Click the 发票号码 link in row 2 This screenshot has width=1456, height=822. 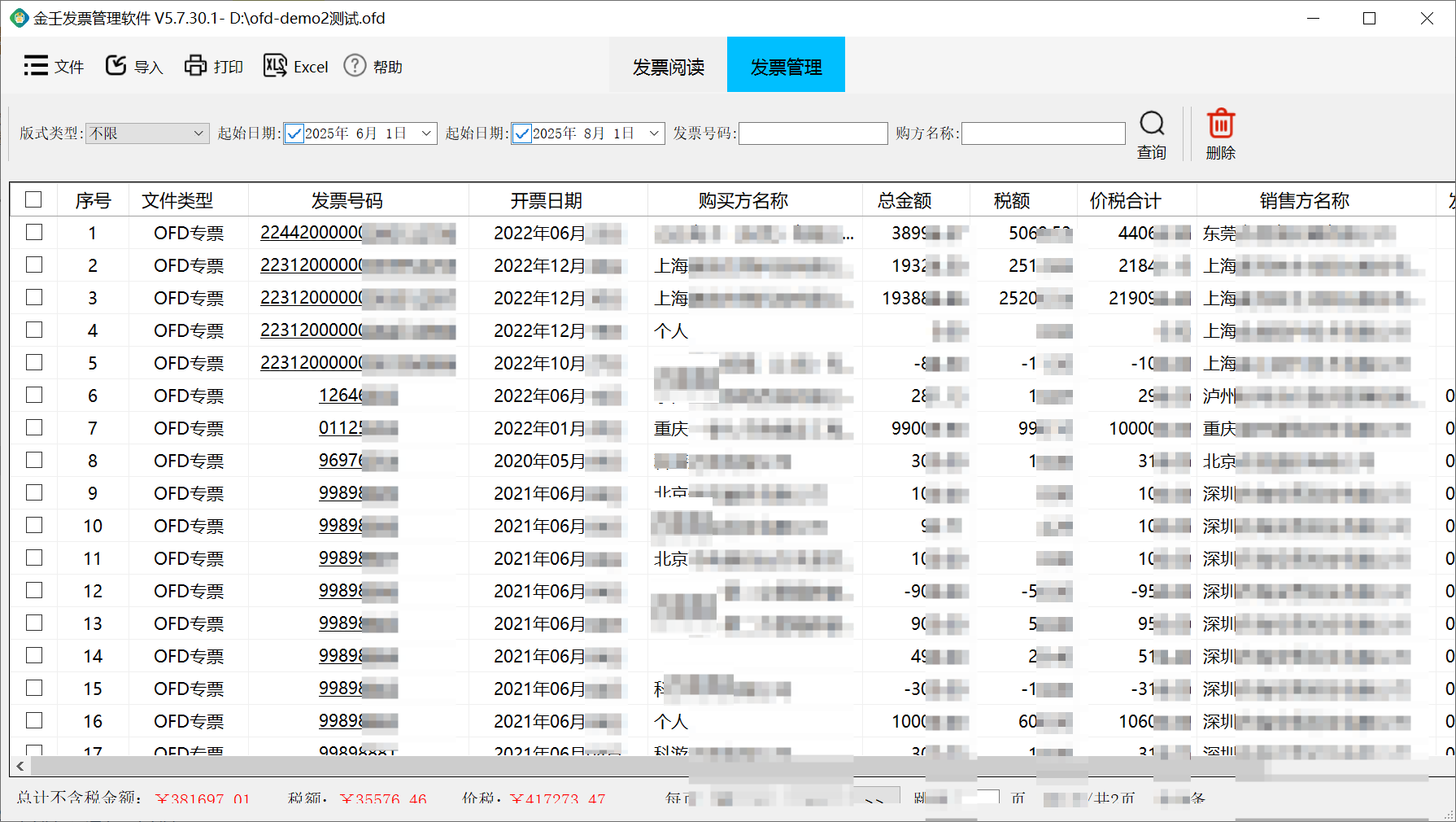tap(312, 265)
